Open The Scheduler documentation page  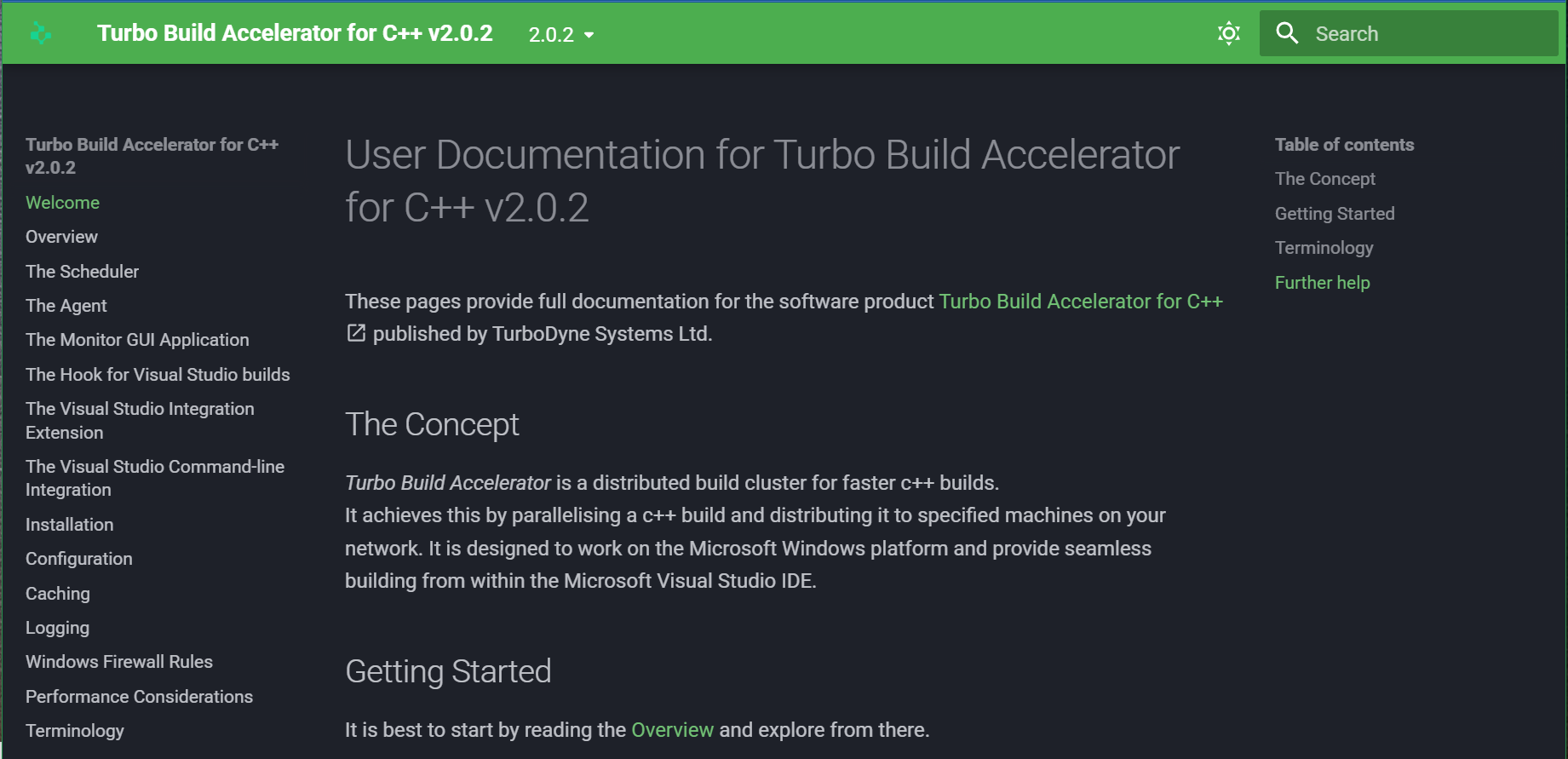tap(82, 271)
